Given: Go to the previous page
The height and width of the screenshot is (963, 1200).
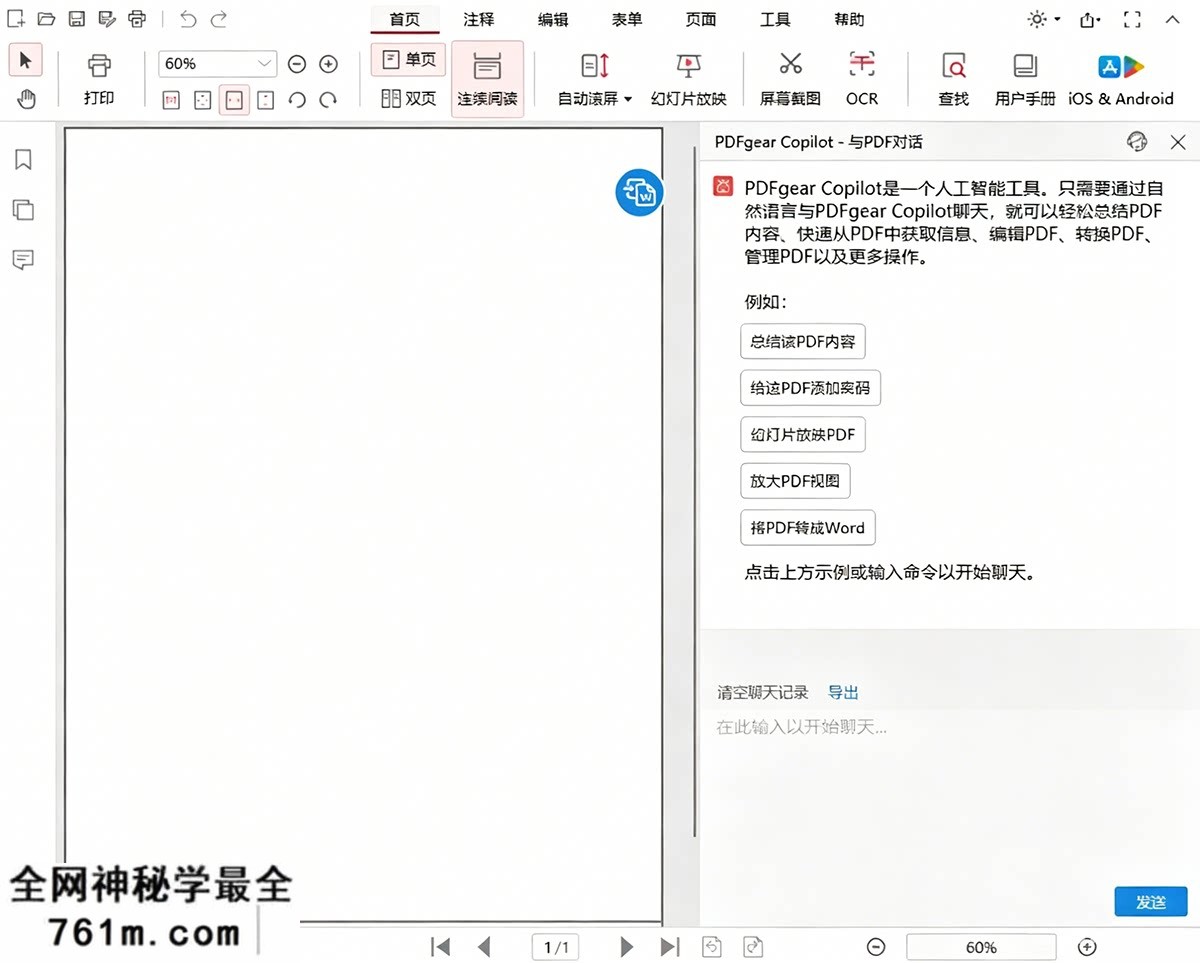Looking at the screenshot, I should point(484,946).
